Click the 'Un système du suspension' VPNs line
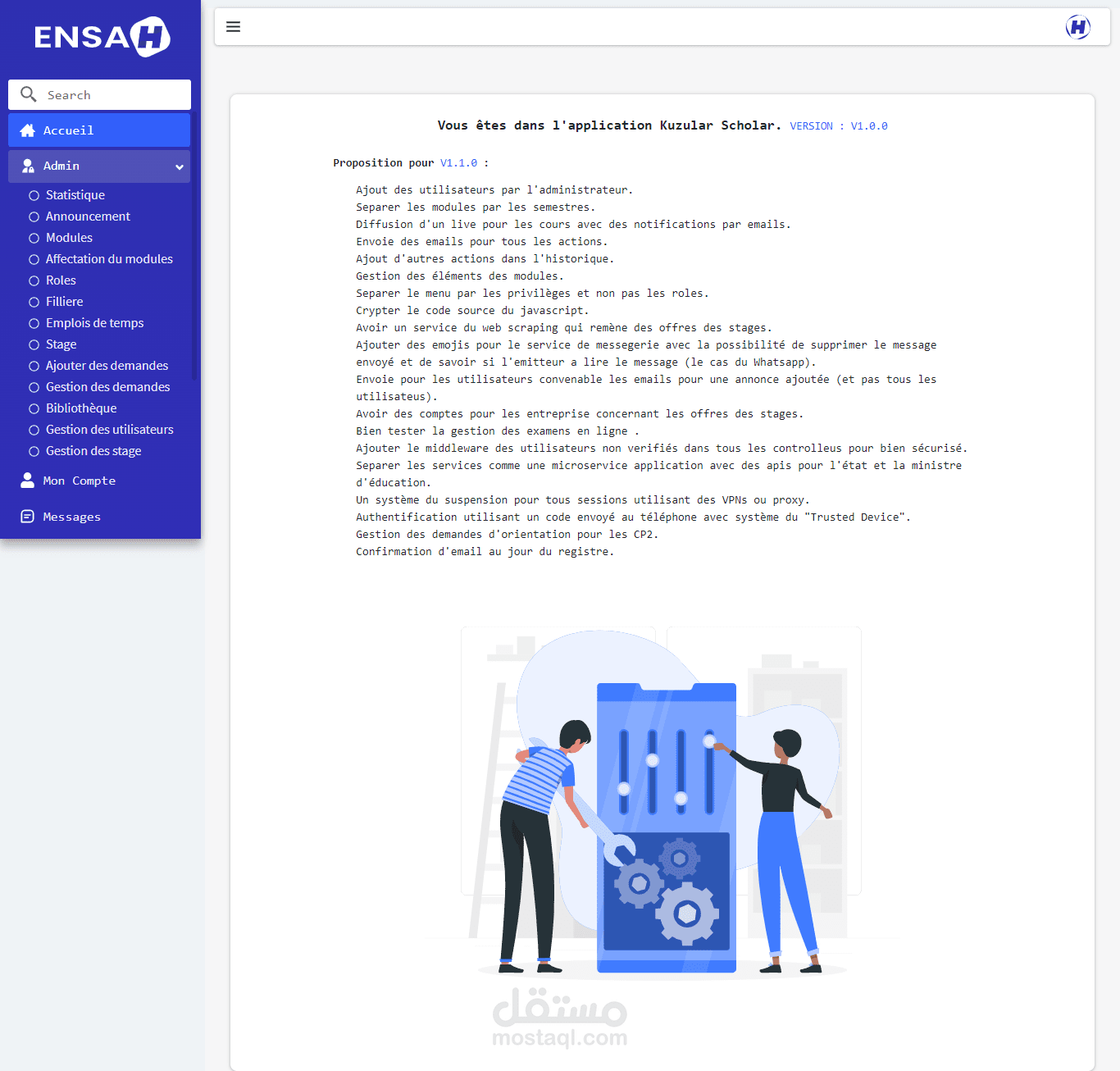1120x1071 pixels. [583, 500]
